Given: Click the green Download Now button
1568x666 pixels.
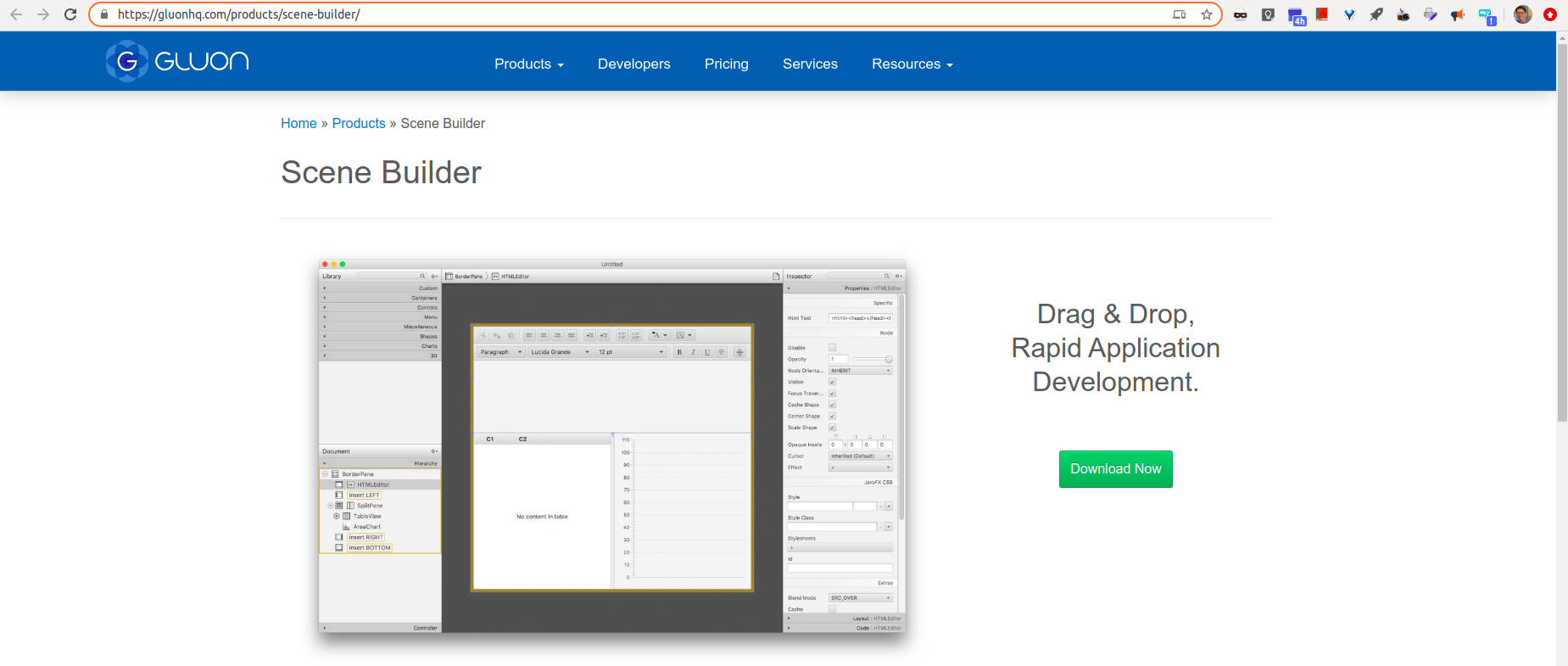Looking at the screenshot, I should pyautogui.click(x=1116, y=469).
